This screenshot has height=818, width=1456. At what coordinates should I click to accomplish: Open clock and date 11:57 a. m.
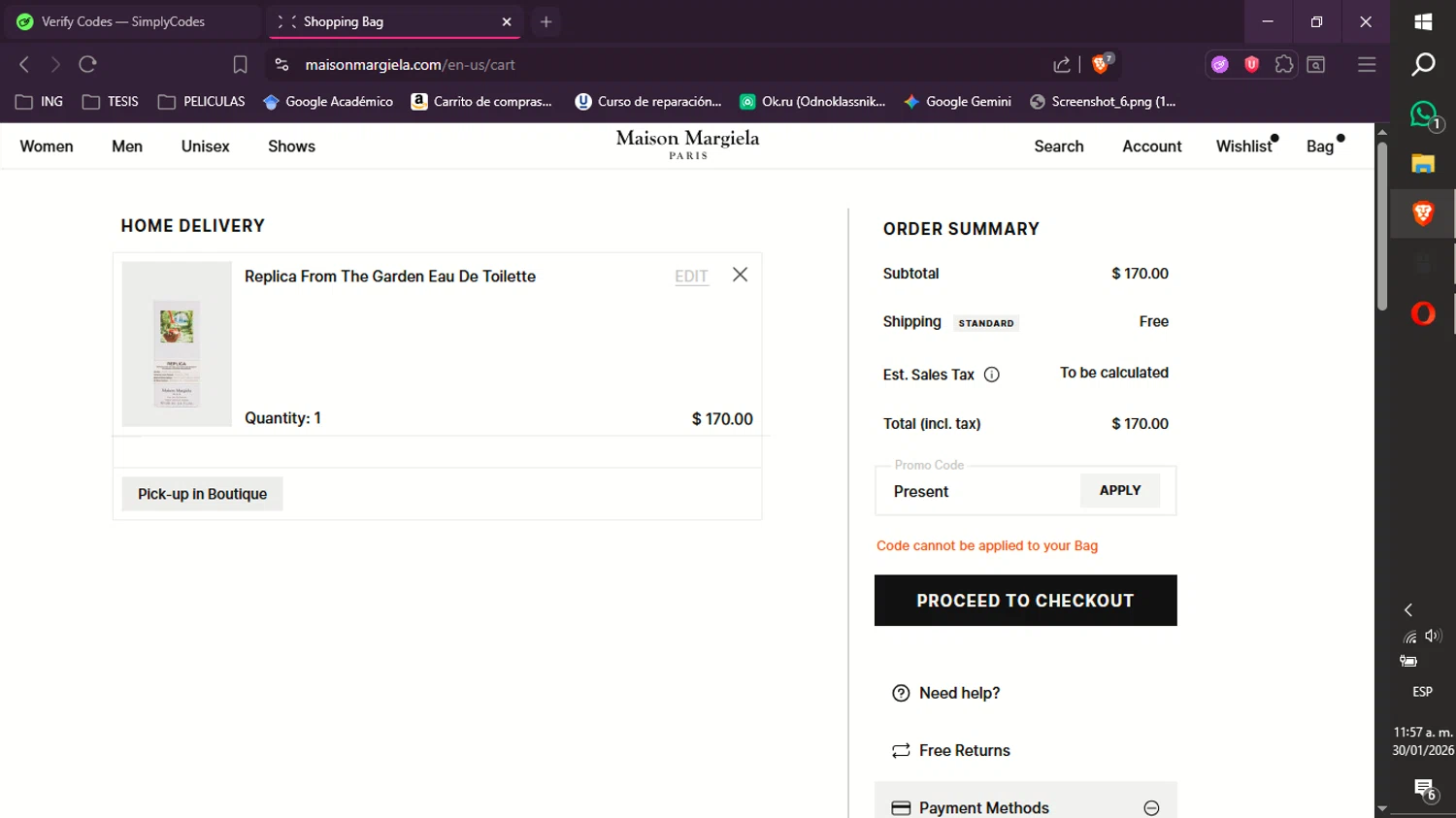(x=1423, y=741)
